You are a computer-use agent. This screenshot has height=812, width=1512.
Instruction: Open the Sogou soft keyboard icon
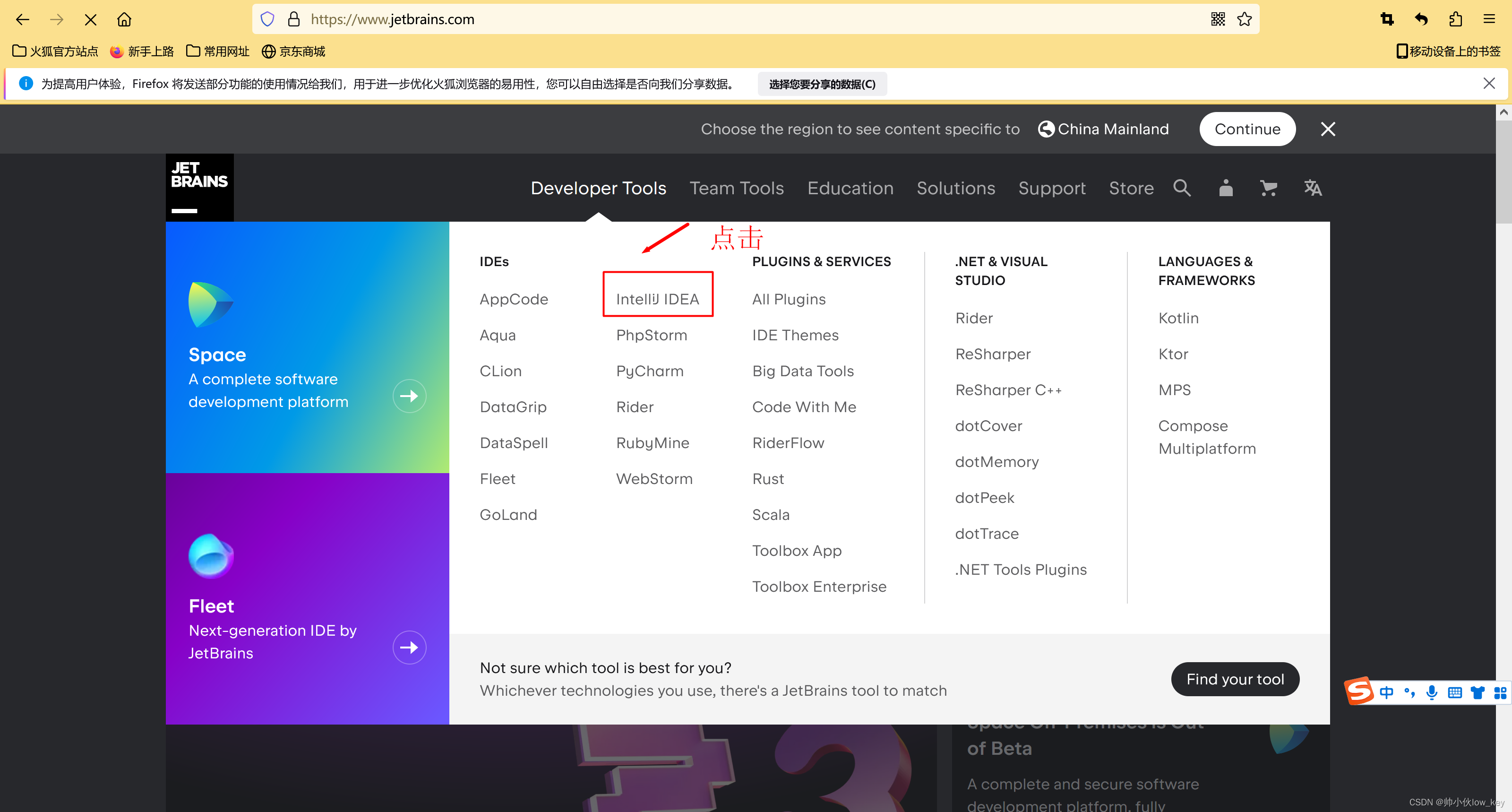pos(1454,692)
